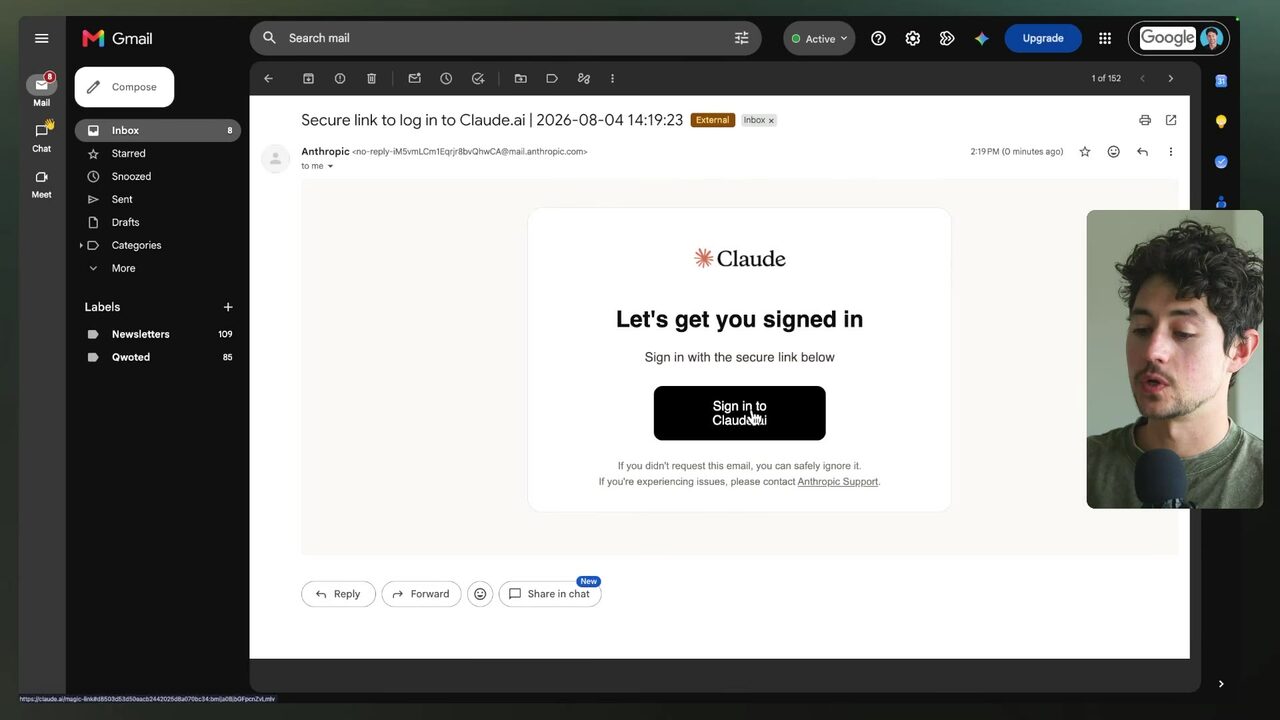Click the Compose button
The width and height of the screenshot is (1280, 720).
point(124,87)
